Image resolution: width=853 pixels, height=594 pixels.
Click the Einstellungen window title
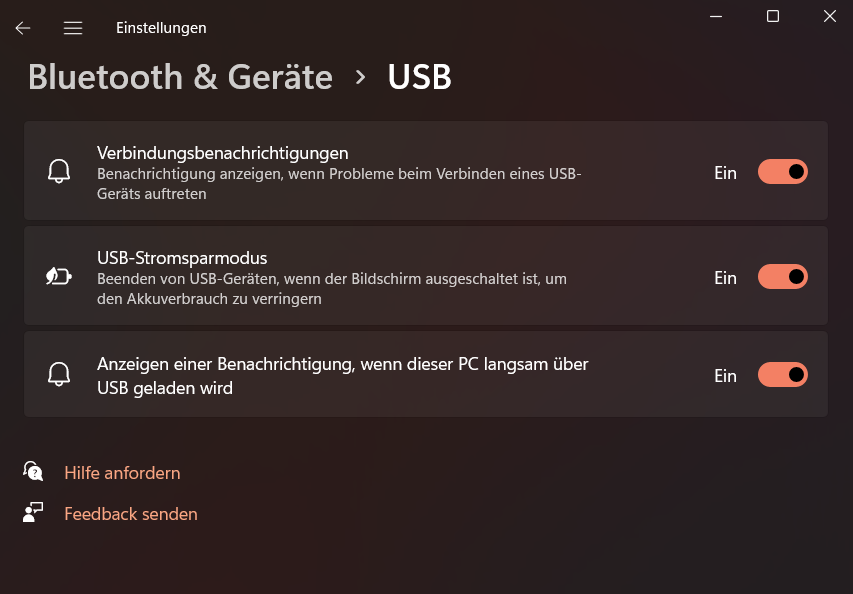[161, 28]
